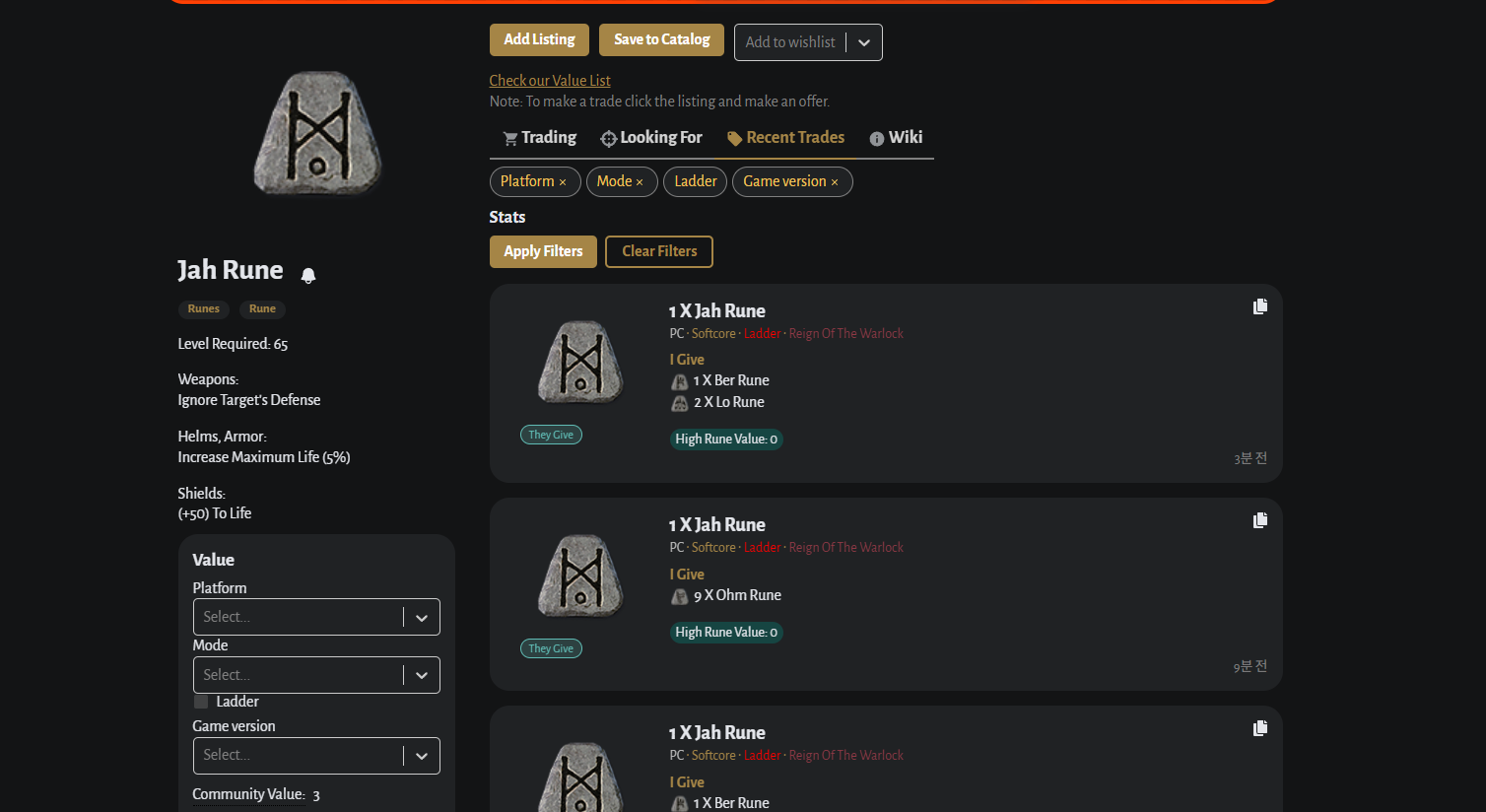Screen dimensions: 1486x812
Task: Click the Add Listing button
Action: coord(539,39)
